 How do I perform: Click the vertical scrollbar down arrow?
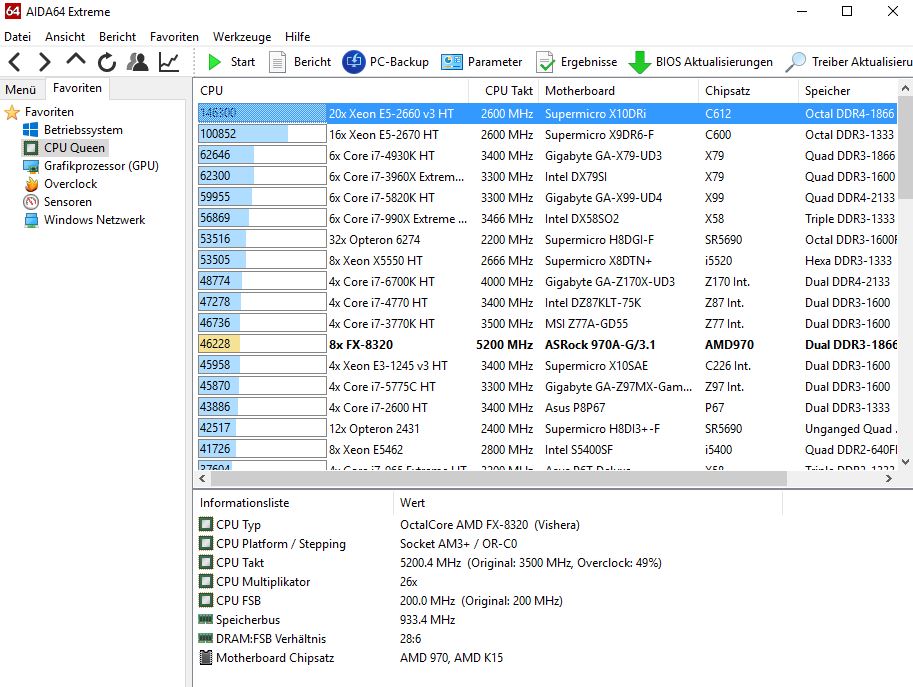tap(905, 462)
